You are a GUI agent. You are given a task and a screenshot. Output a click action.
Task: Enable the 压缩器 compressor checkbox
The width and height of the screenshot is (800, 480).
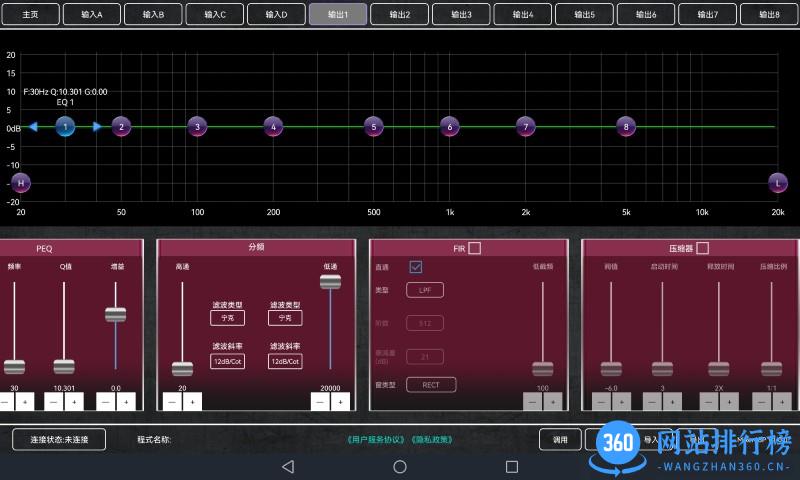703,248
